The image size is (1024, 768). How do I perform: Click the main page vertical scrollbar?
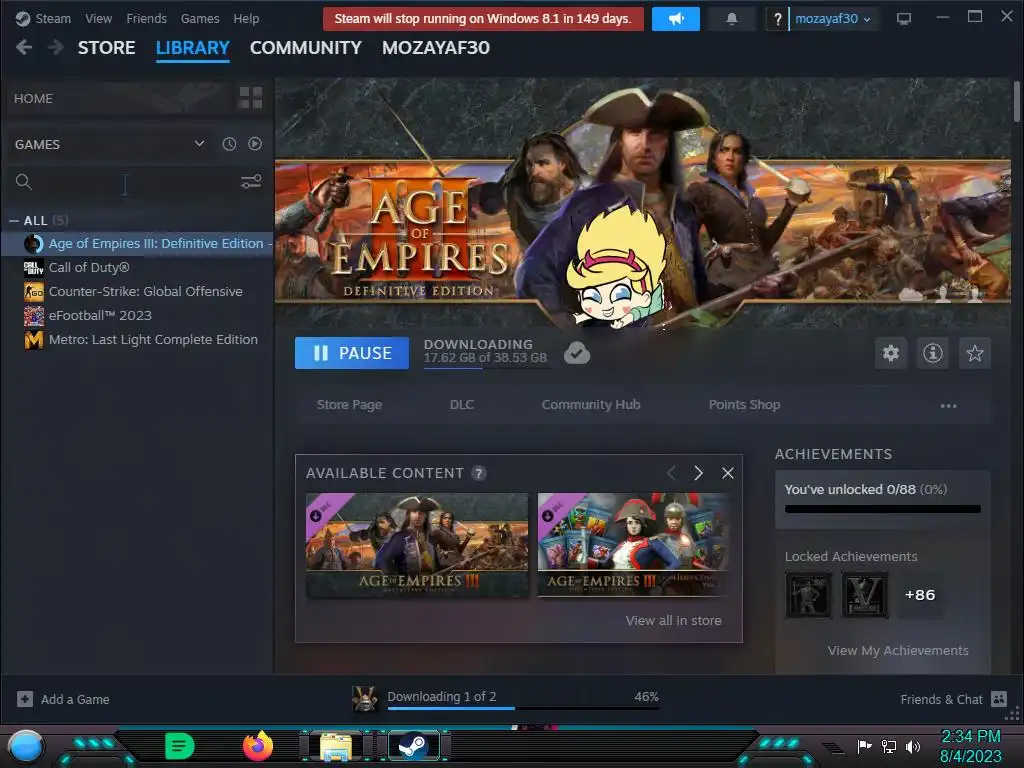[x=1016, y=101]
